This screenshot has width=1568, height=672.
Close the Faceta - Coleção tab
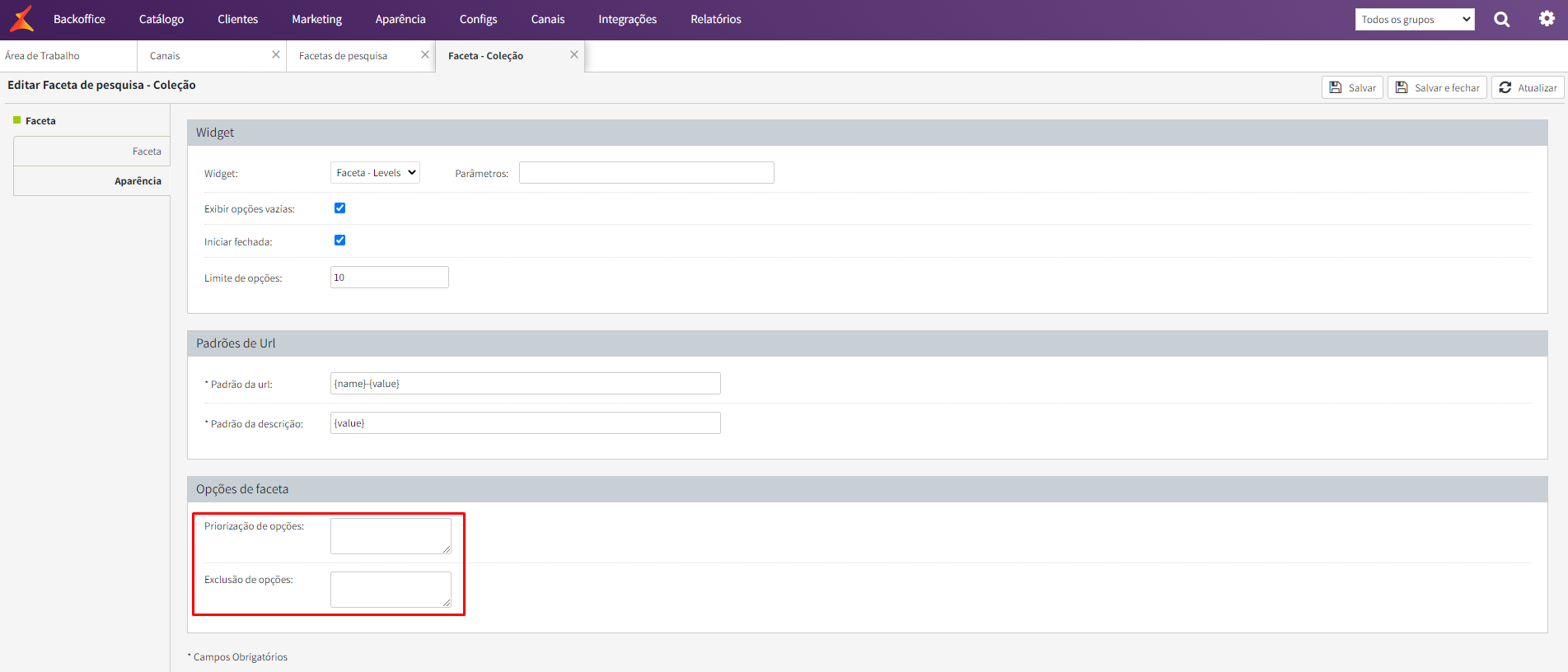click(x=574, y=54)
